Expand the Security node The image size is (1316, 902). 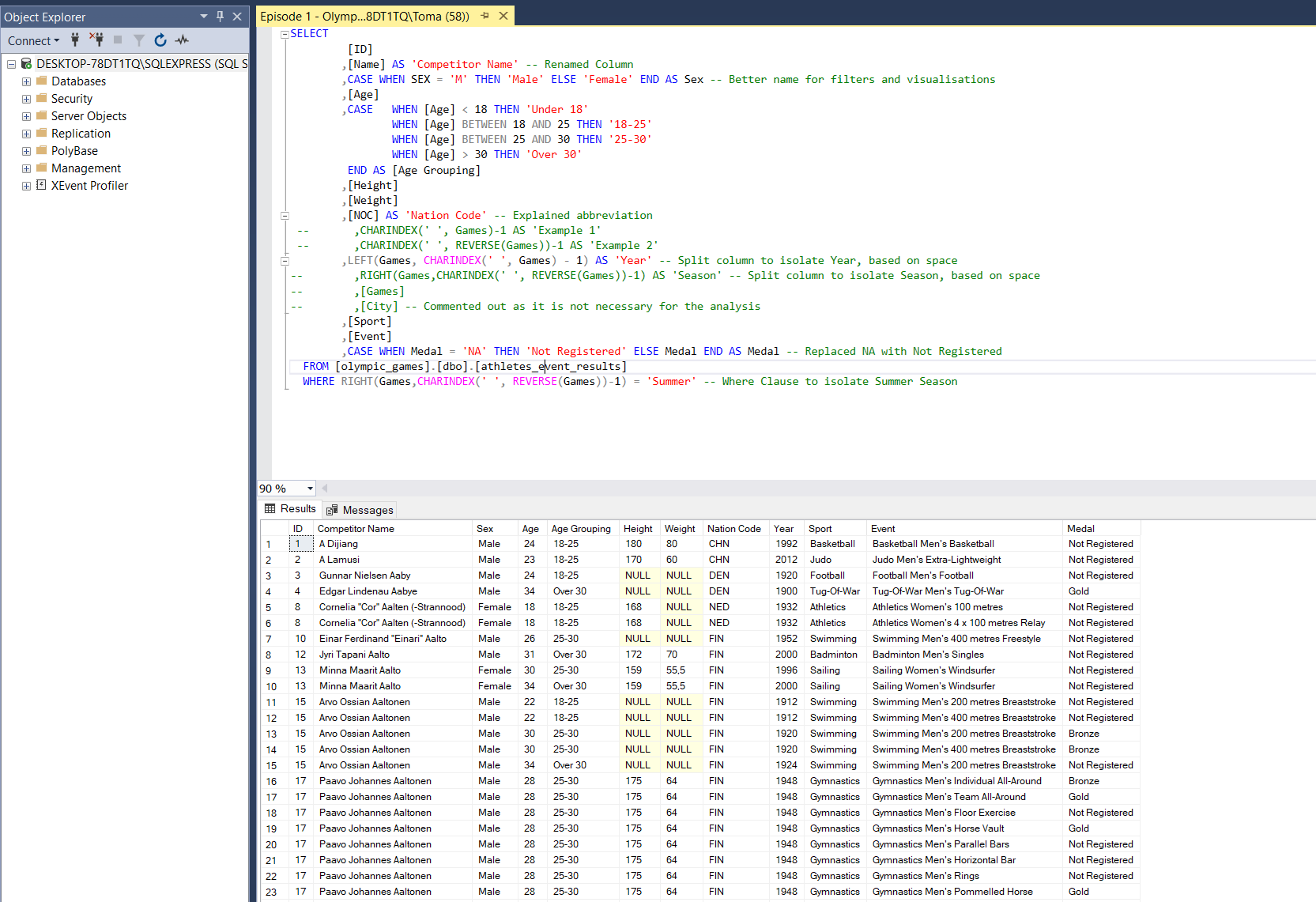[x=26, y=99]
